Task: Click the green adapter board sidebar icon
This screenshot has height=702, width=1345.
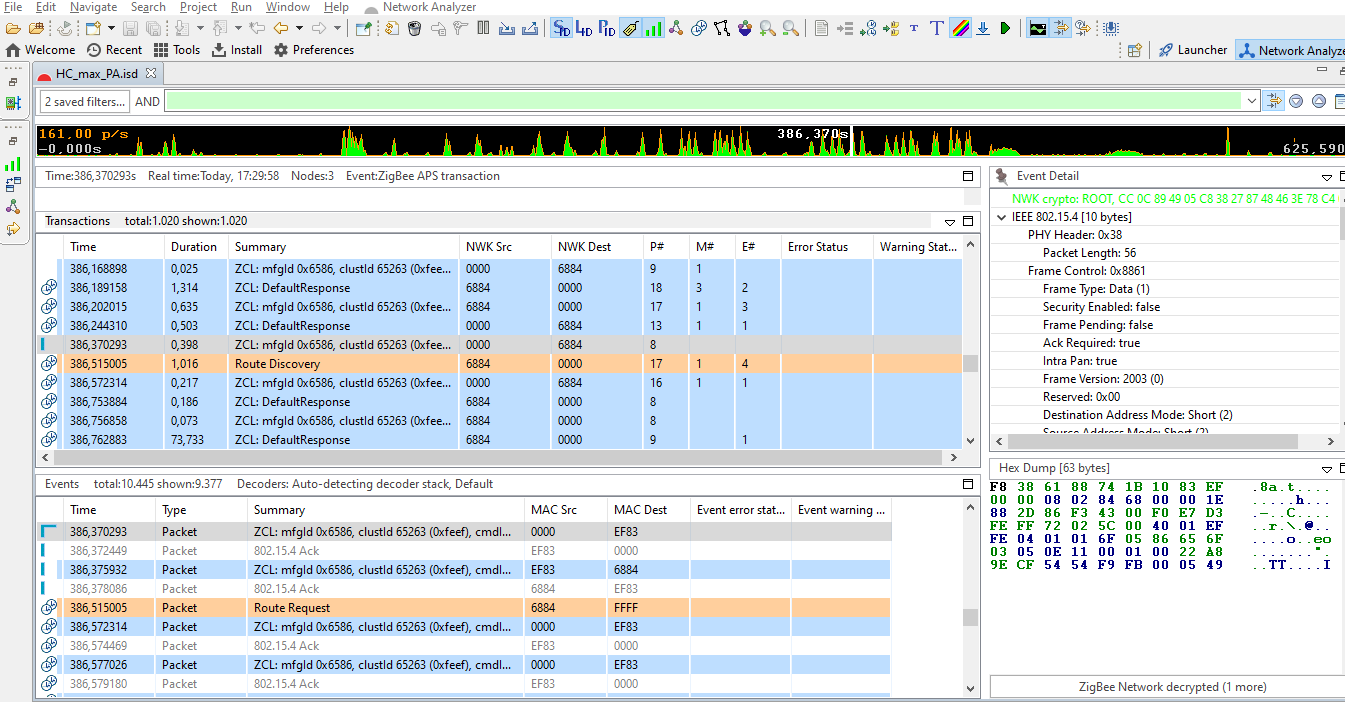Action: point(13,103)
